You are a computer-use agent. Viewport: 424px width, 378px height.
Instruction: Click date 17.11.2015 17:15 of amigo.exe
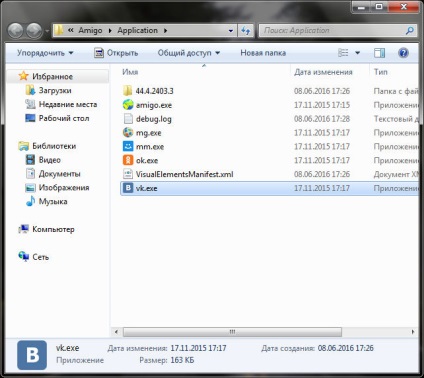[322, 105]
